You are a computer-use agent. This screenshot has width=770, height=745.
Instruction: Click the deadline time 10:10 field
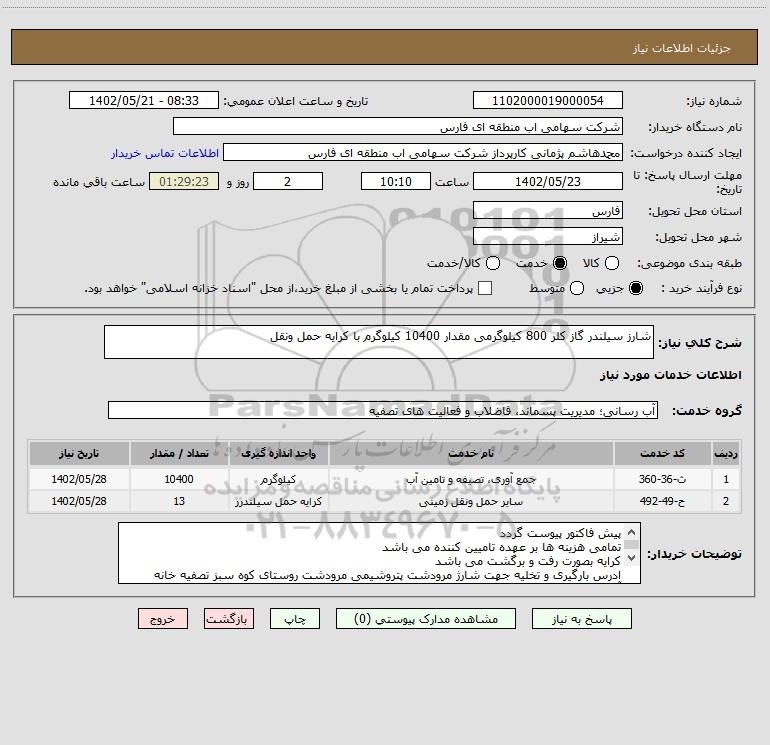coord(396,181)
